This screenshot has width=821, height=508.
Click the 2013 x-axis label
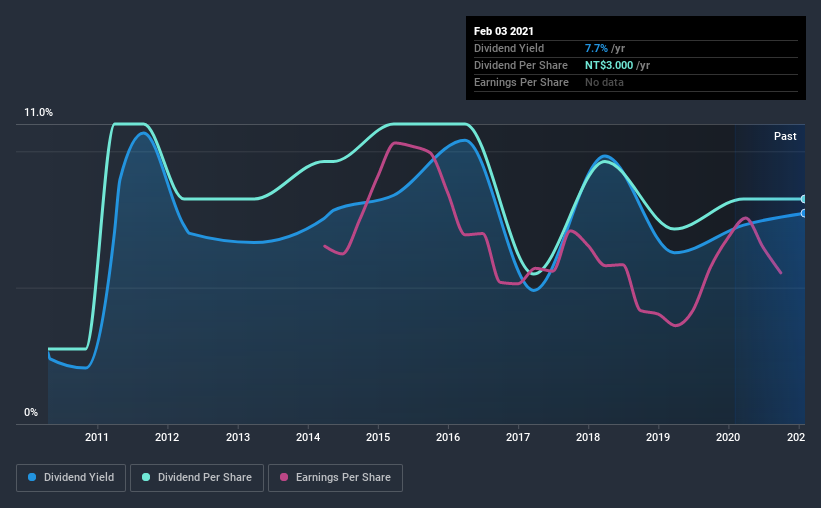(x=238, y=437)
